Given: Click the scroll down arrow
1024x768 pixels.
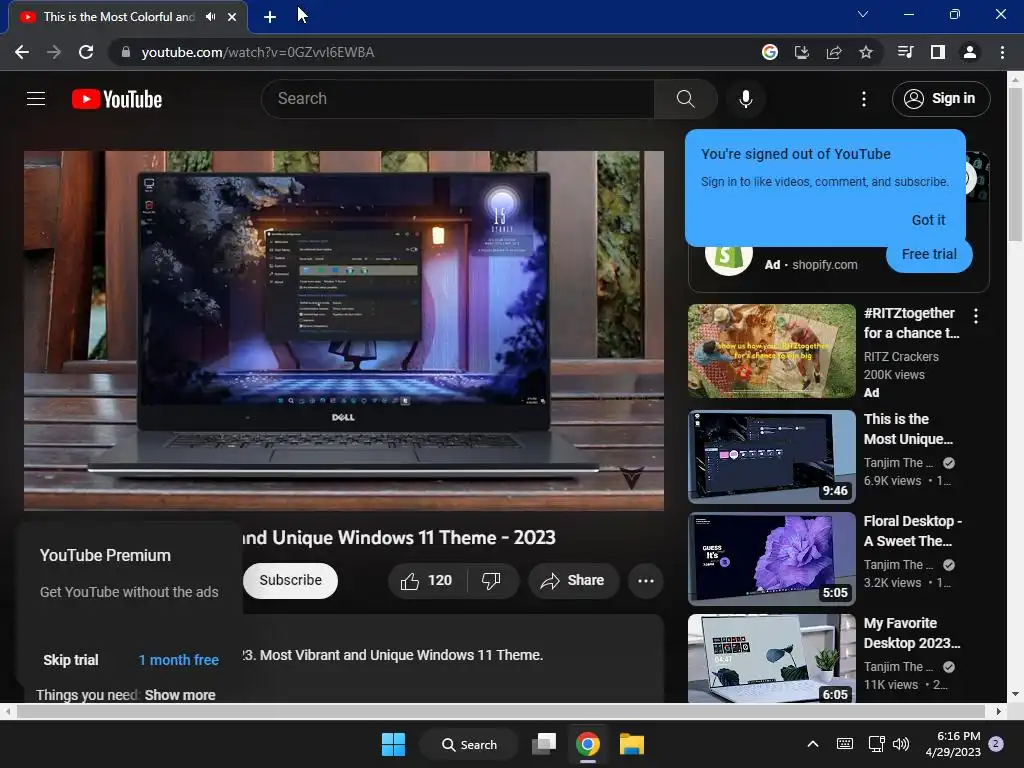Looking at the screenshot, I should [1015, 694].
